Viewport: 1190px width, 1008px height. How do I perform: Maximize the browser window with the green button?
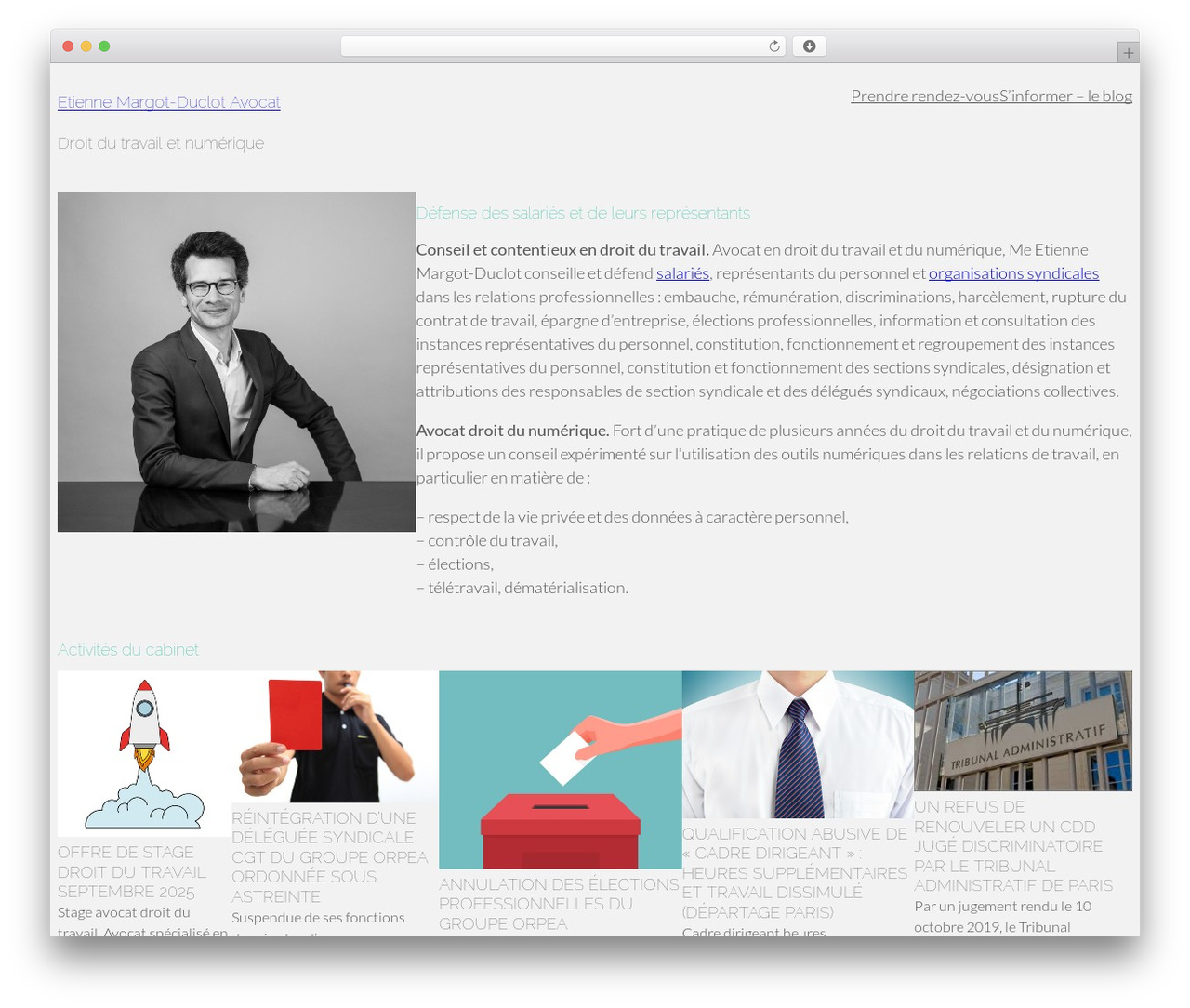[x=104, y=46]
